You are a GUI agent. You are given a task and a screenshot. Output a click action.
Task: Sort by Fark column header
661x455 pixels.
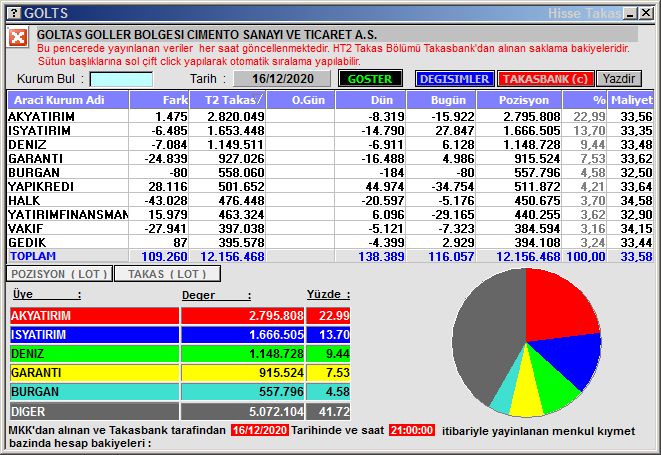pos(159,100)
